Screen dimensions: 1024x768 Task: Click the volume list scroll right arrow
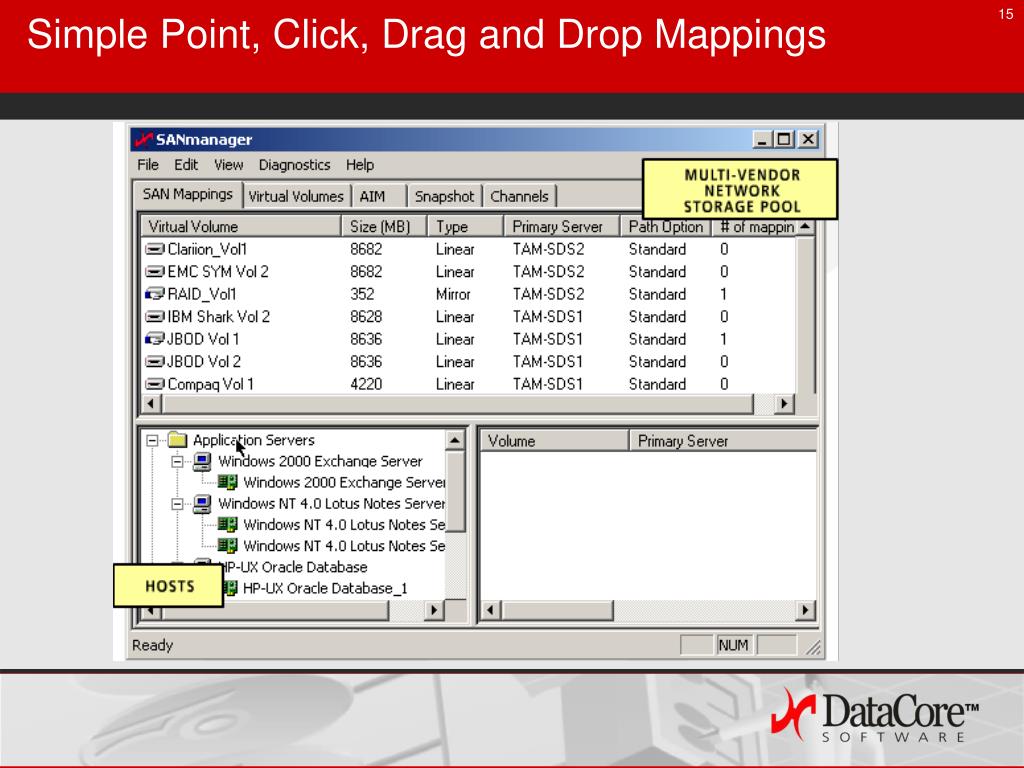coord(784,404)
